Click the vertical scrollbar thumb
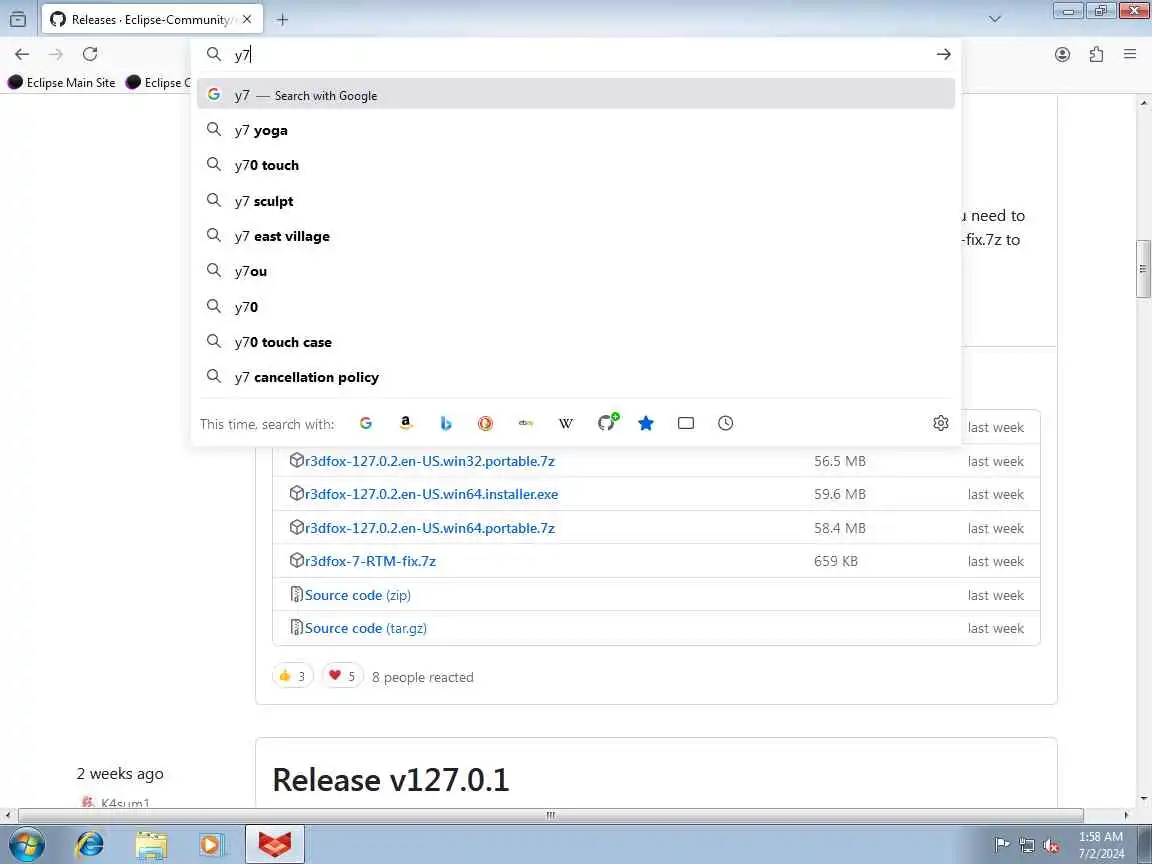1152x864 pixels. click(x=1143, y=269)
